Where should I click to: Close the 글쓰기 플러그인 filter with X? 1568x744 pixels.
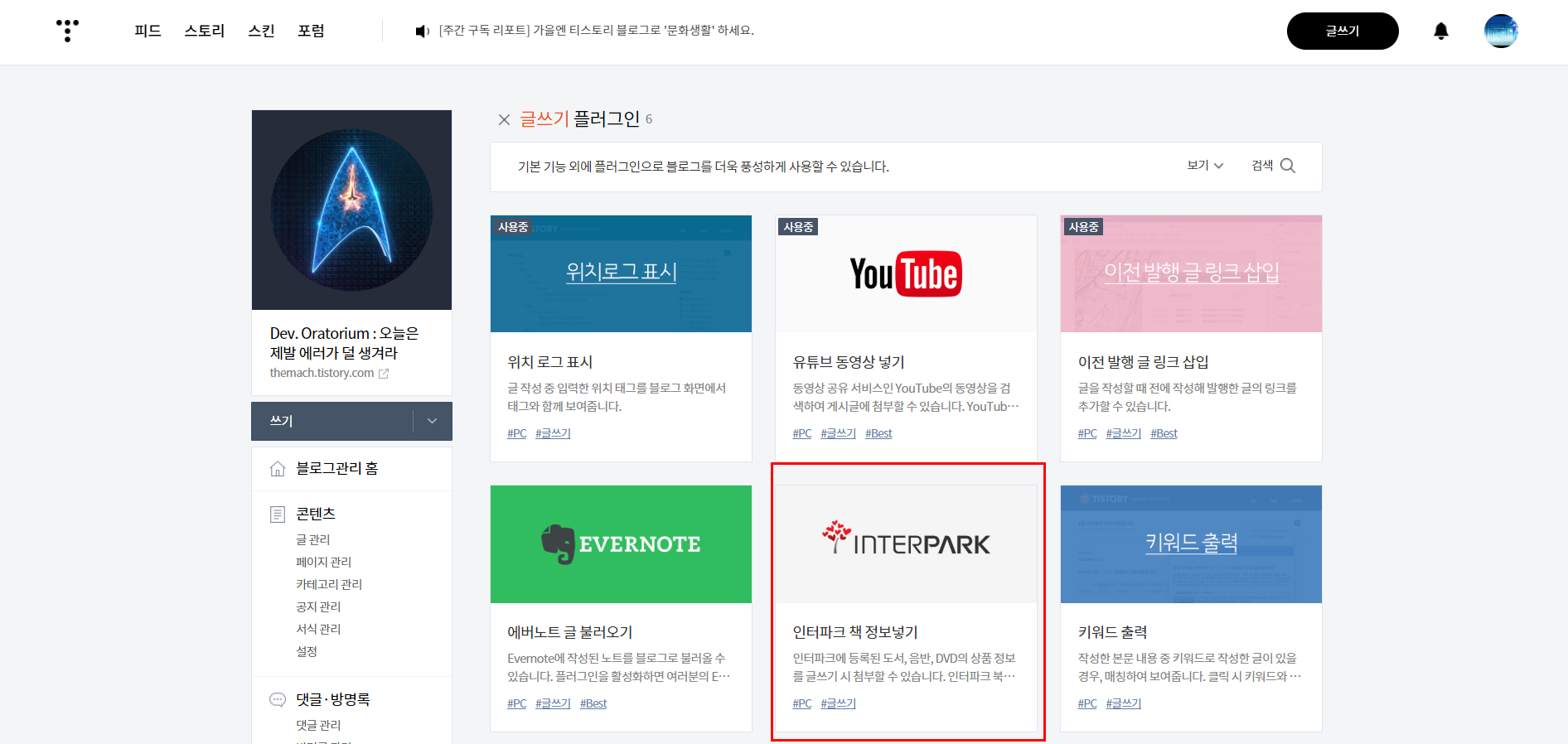(504, 119)
